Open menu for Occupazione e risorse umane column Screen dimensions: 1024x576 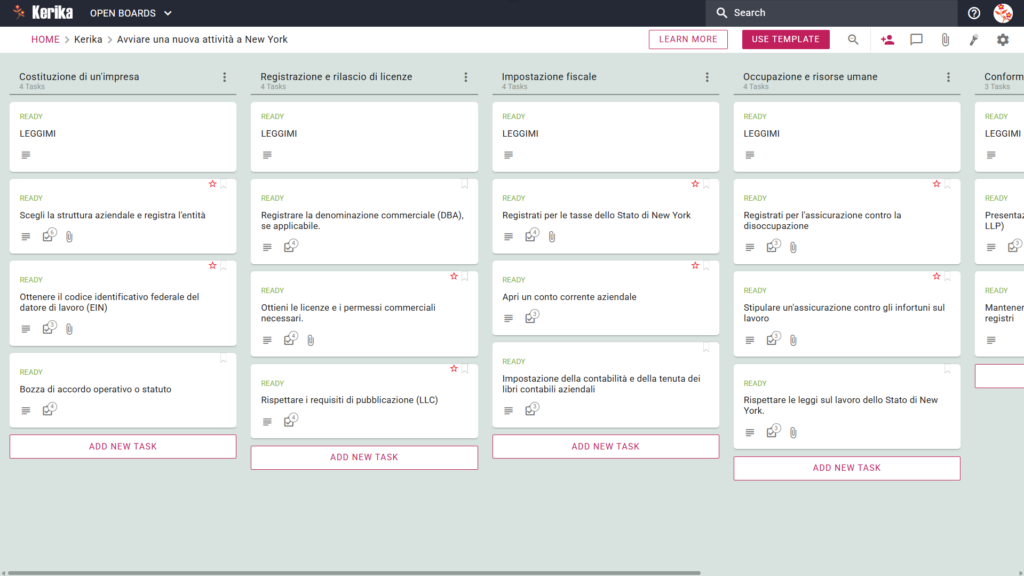(x=948, y=77)
